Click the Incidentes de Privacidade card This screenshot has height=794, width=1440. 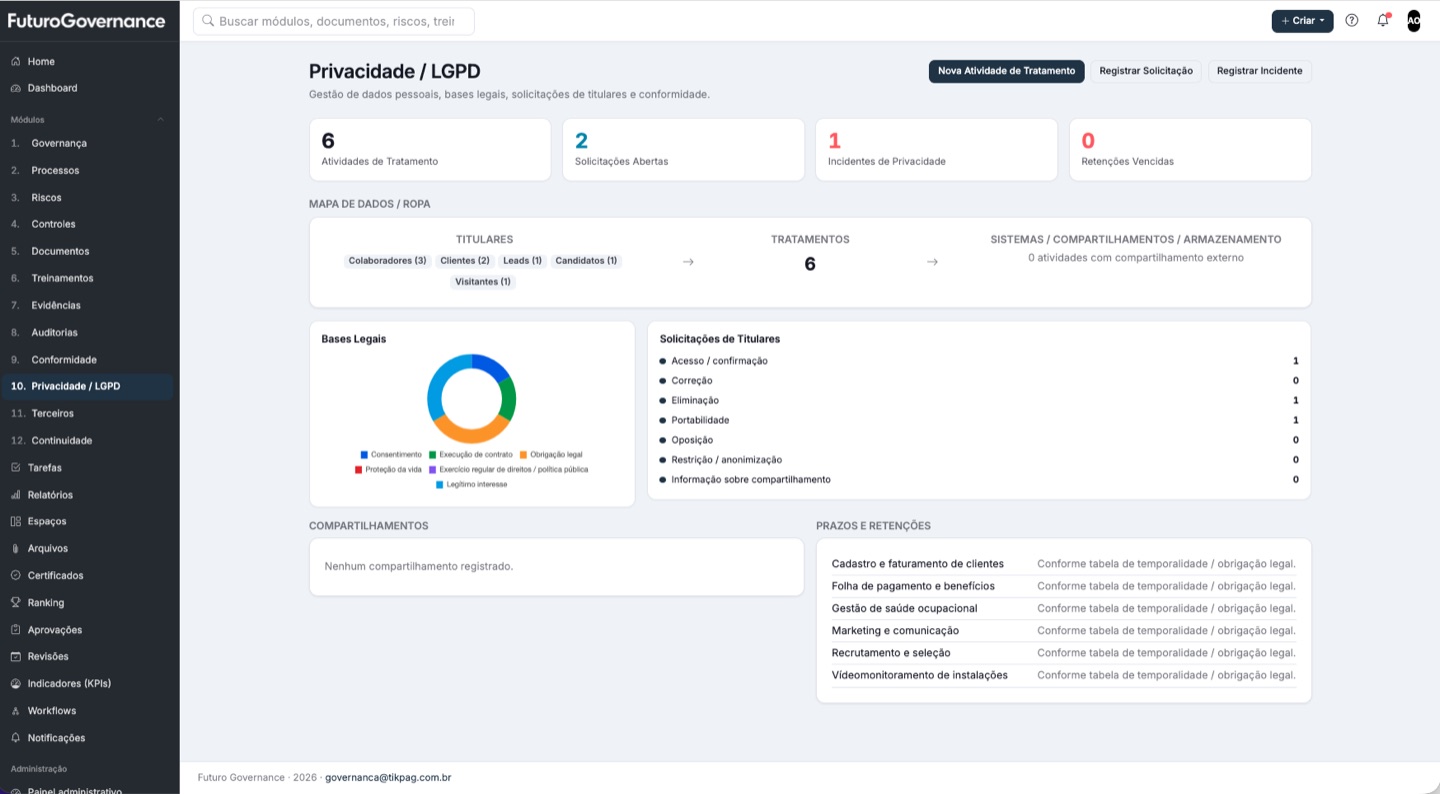point(937,150)
